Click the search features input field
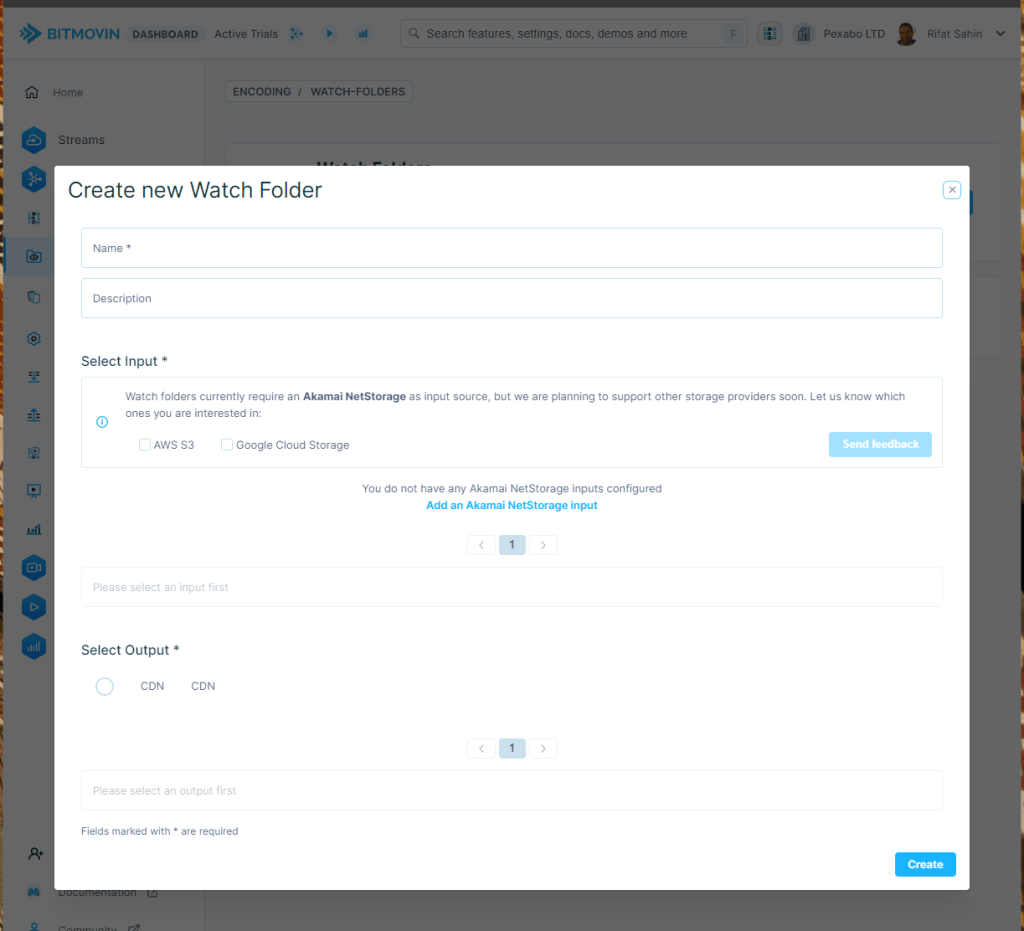Screen dimensions: 1024x931 (573, 33)
